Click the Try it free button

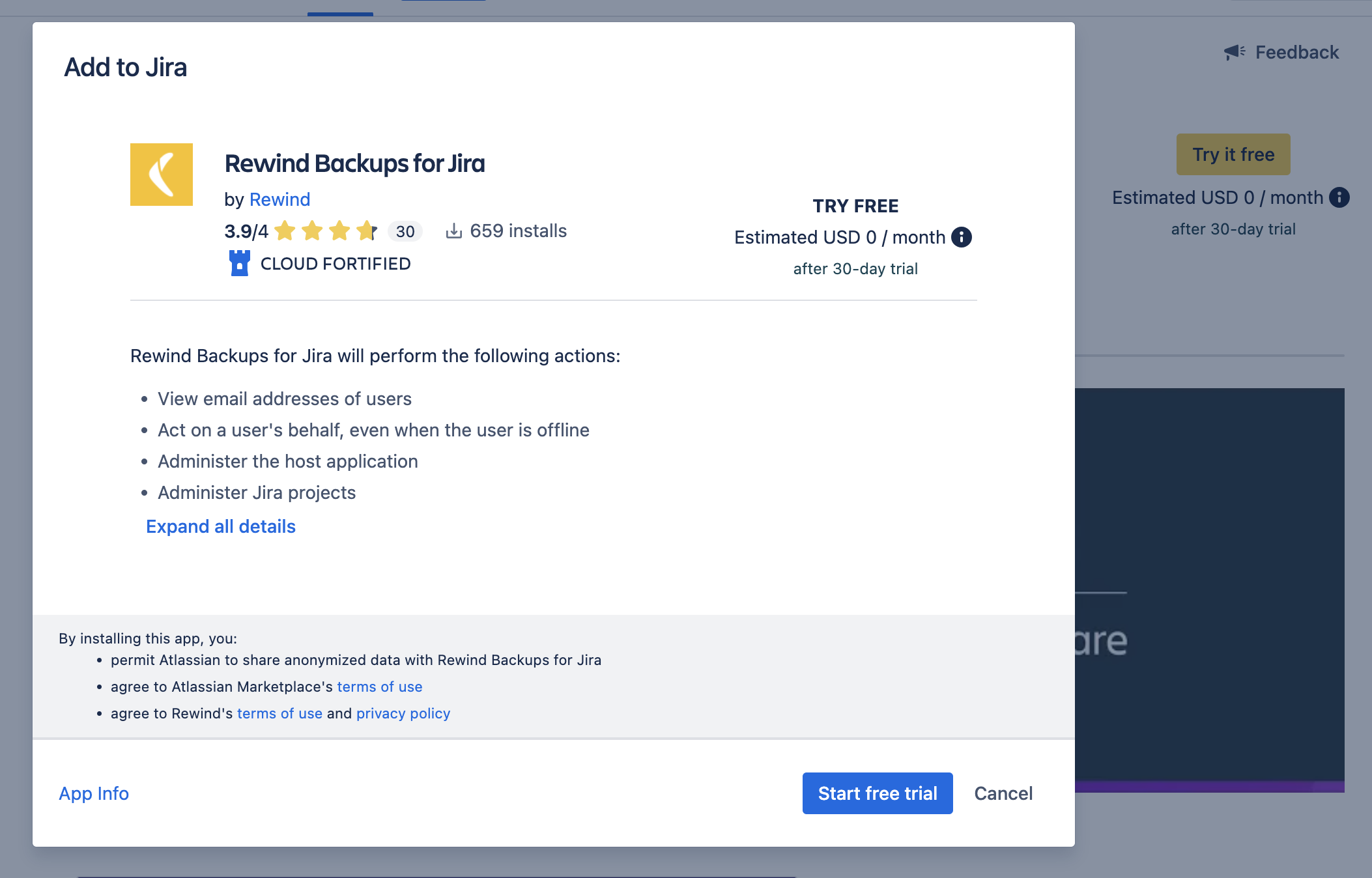pyautogui.click(x=1233, y=154)
